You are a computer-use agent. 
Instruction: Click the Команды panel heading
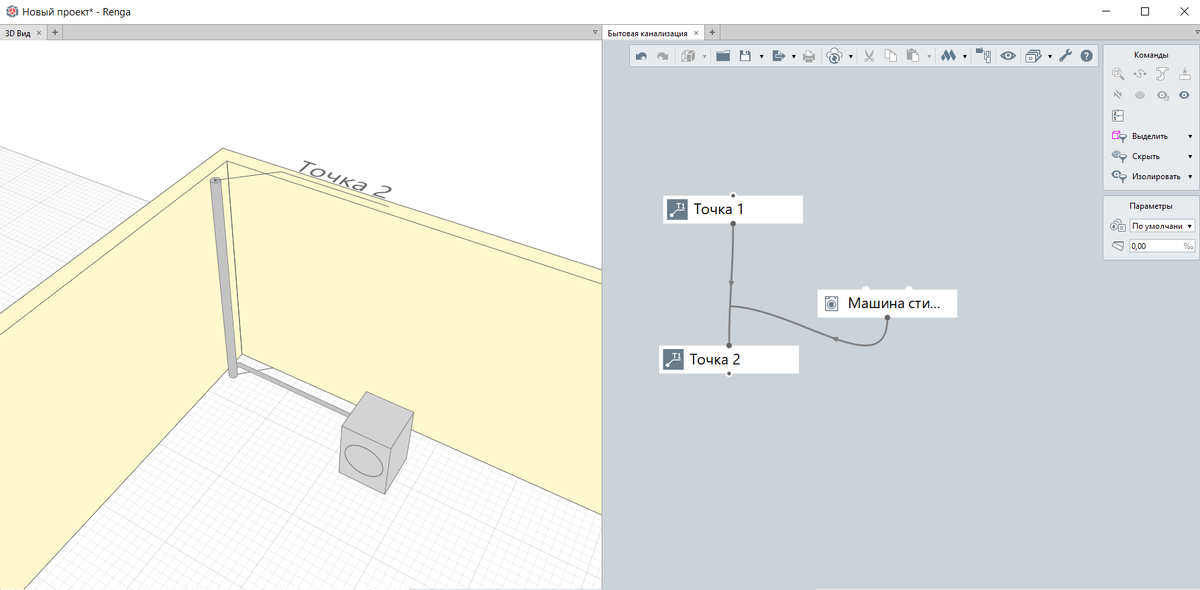1151,55
